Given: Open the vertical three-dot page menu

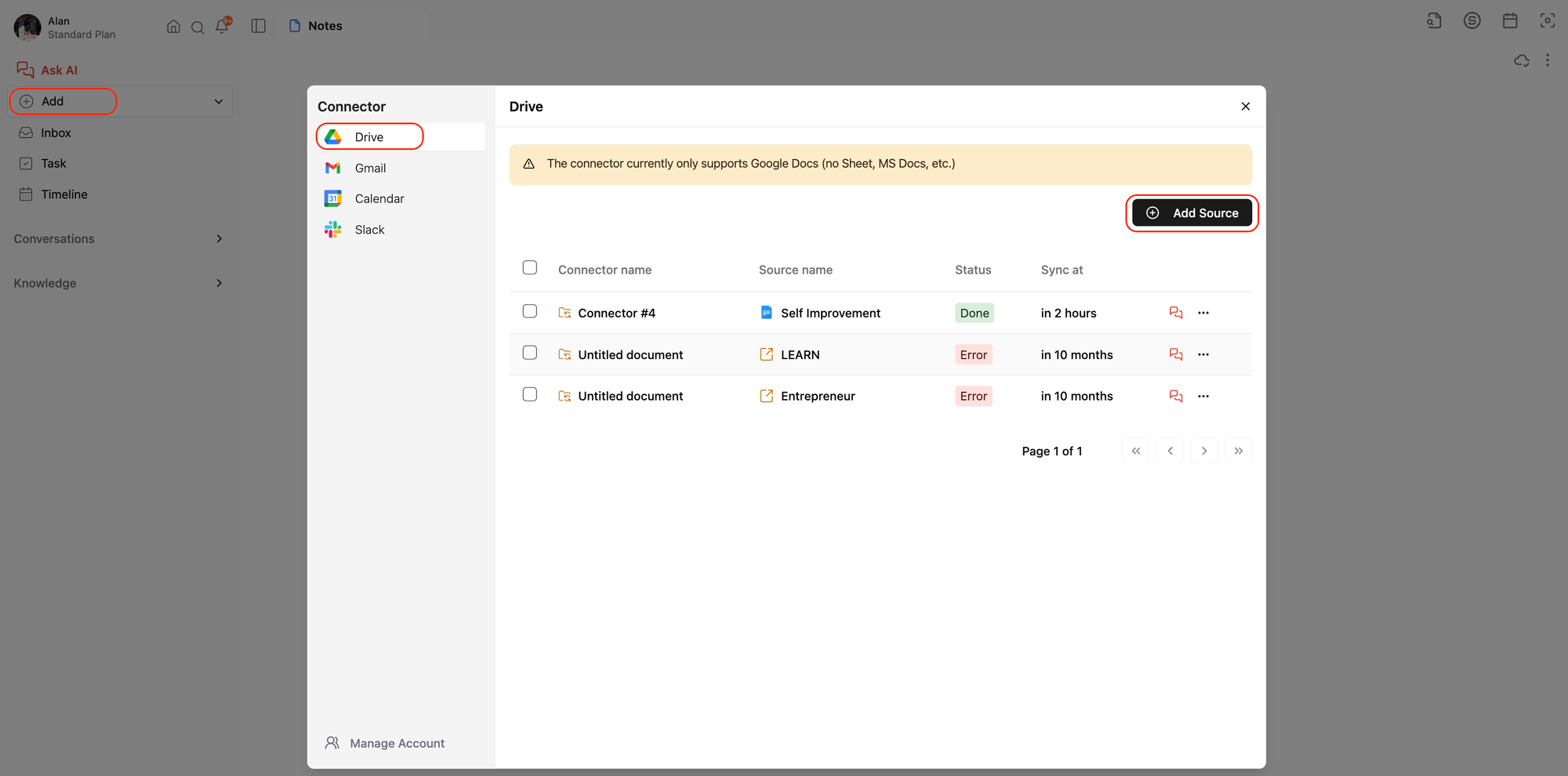Looking at the screenshot, I should [x=1548, y=60].
